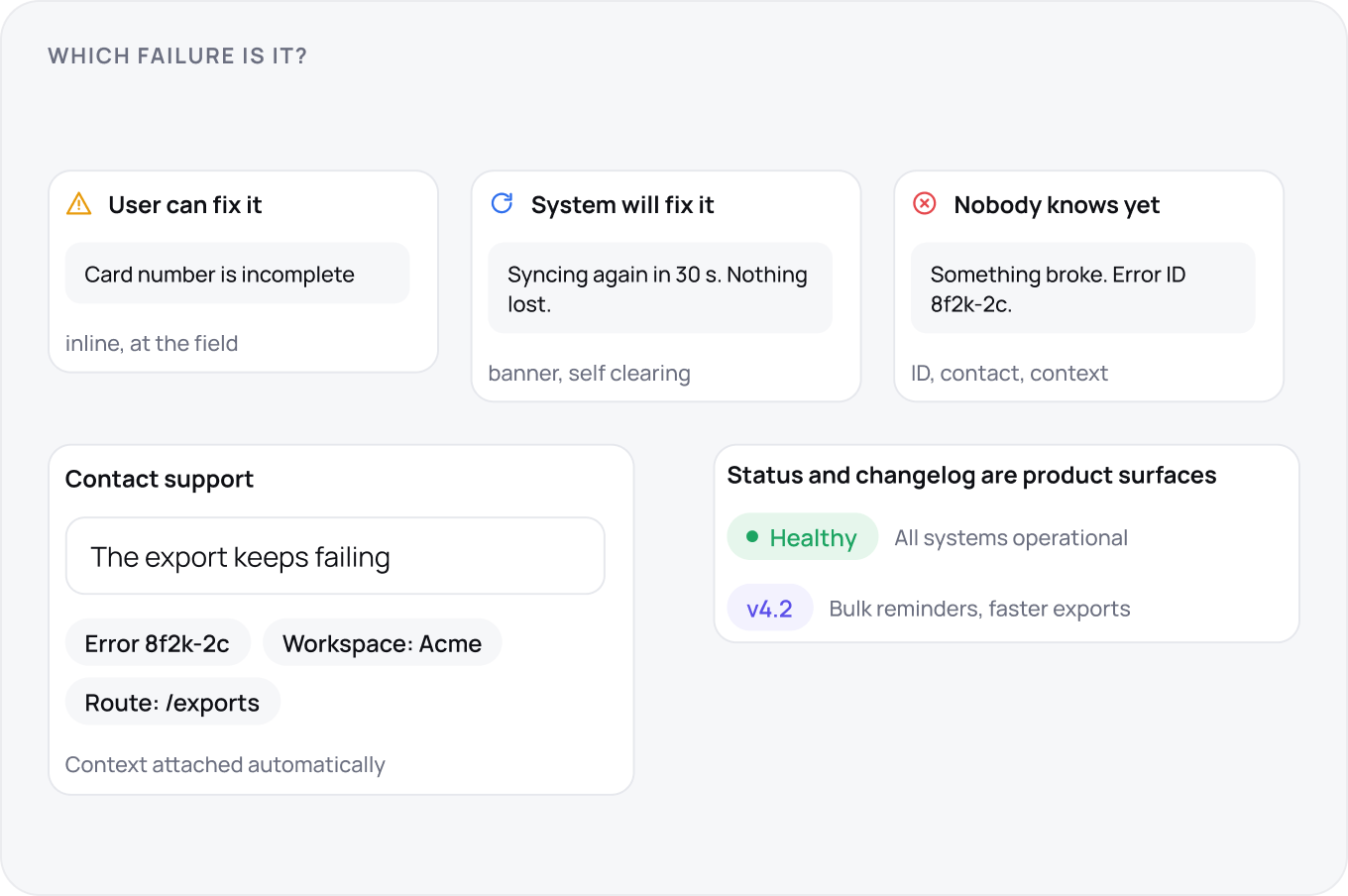Click the red error circle icon beside Nobody knows yet

click(x=925, y=203)
